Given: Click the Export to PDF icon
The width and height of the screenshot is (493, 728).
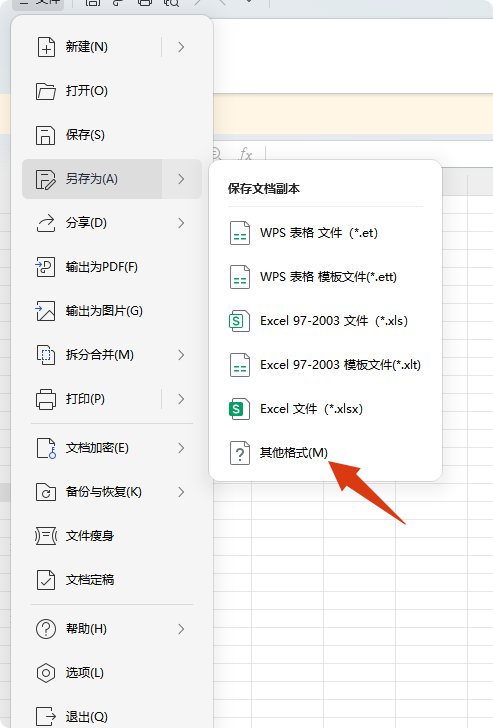Looking at the screenshot, I should tap(45, 267).
